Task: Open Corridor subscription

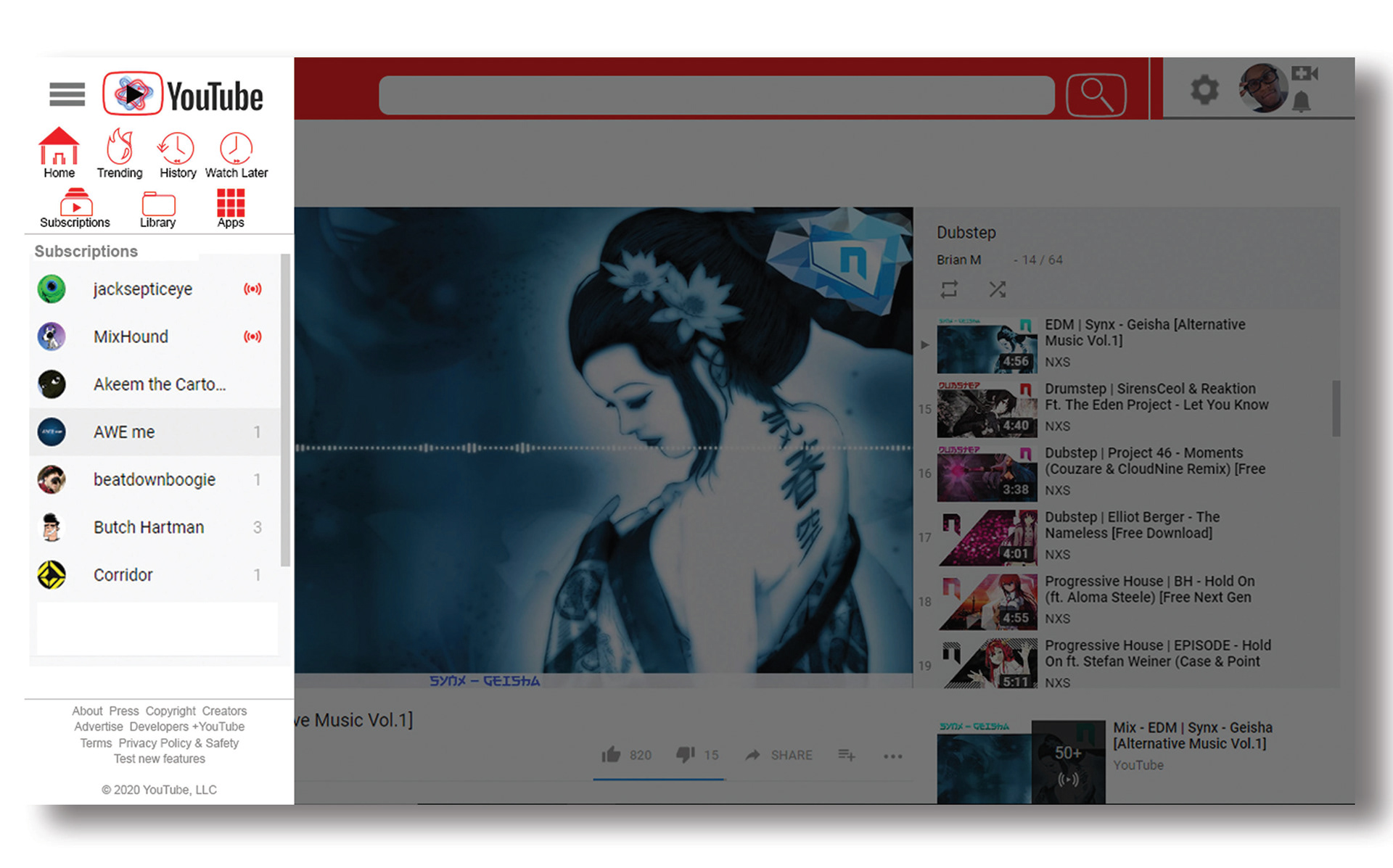Action: pyautogui.click(x=155, y=574)
